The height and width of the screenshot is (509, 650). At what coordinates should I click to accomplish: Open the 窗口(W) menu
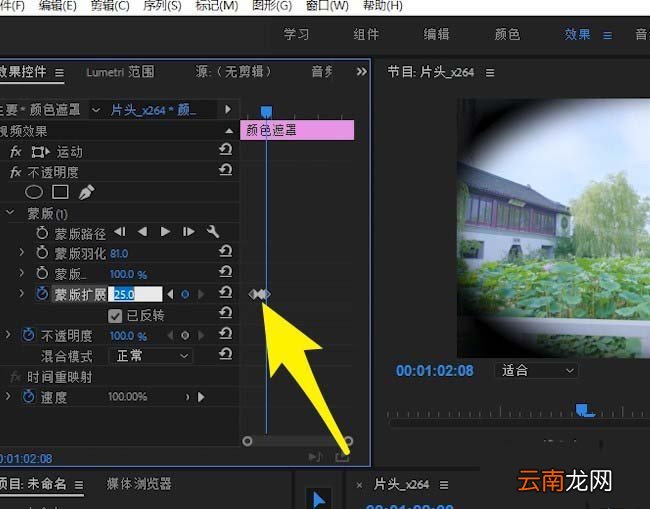[x=327, y=6]
